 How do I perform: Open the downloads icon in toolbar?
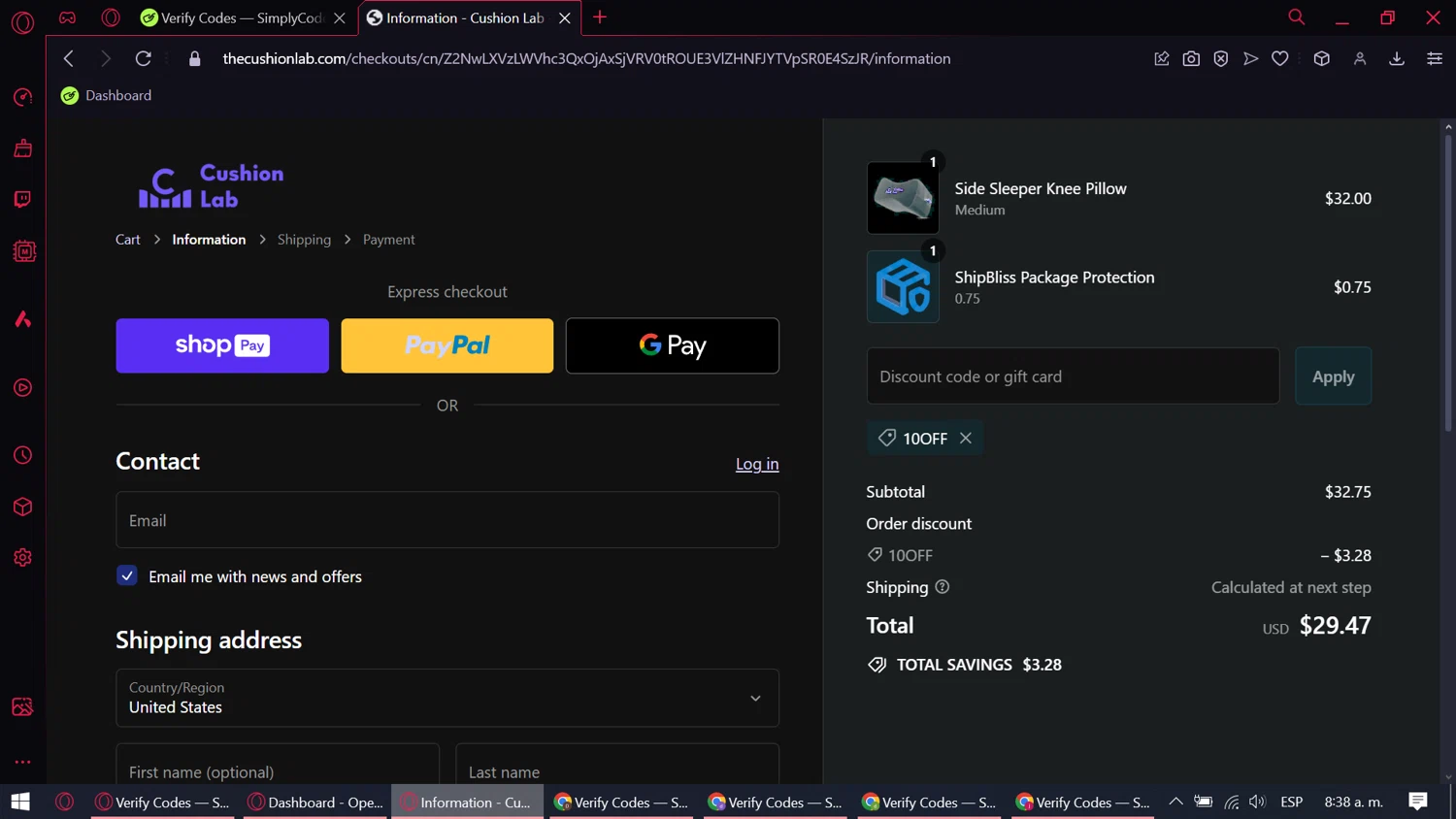pos(1397,58)
